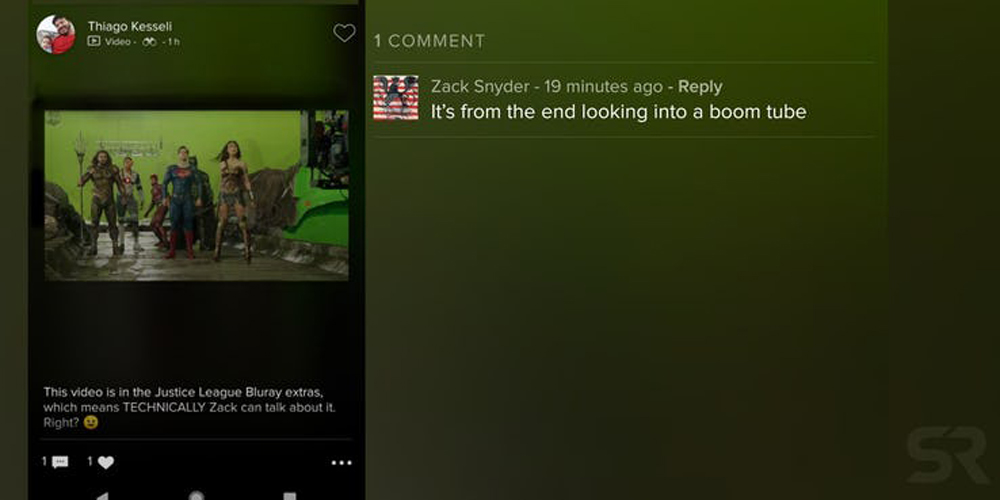
Task: Select the boom tube comment text
Action: click(619, 112)
